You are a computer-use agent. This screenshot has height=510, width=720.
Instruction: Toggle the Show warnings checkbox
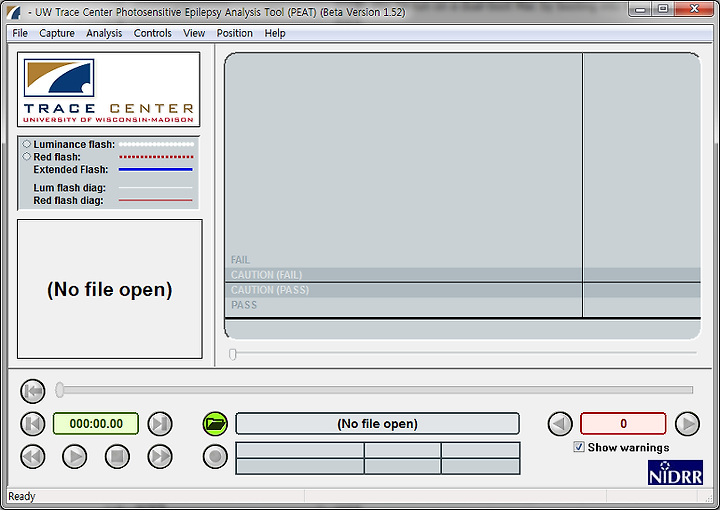pyautogui.click(x=579, y=447)
